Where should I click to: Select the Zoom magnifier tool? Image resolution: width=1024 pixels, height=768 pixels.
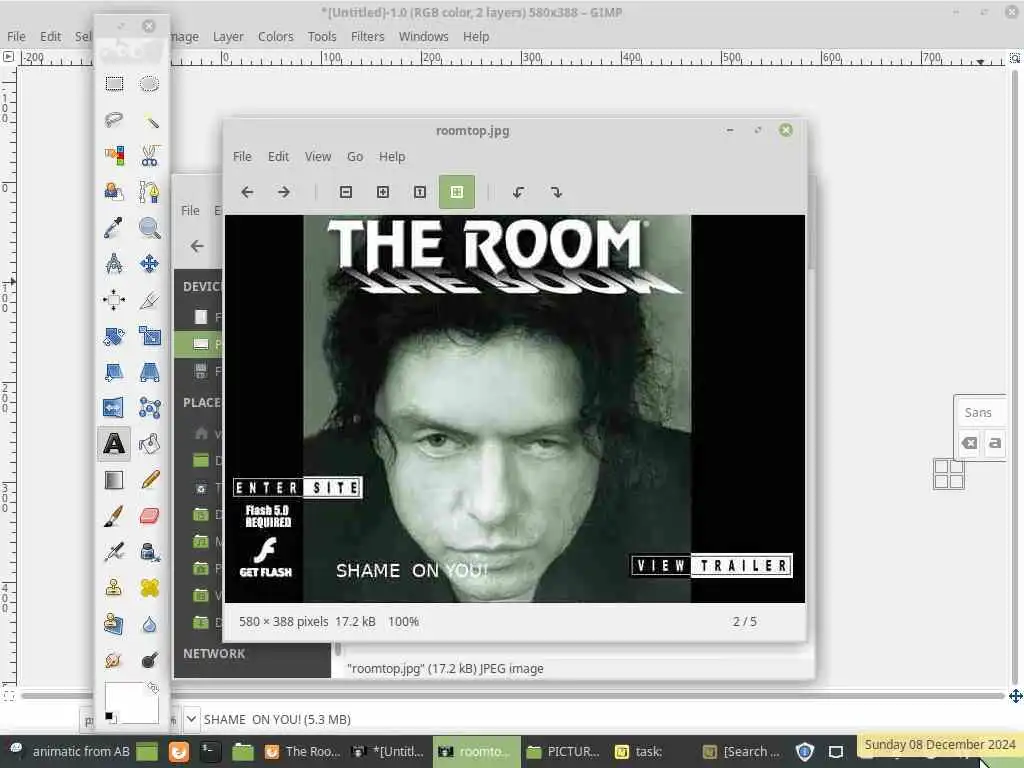(150, 228)
